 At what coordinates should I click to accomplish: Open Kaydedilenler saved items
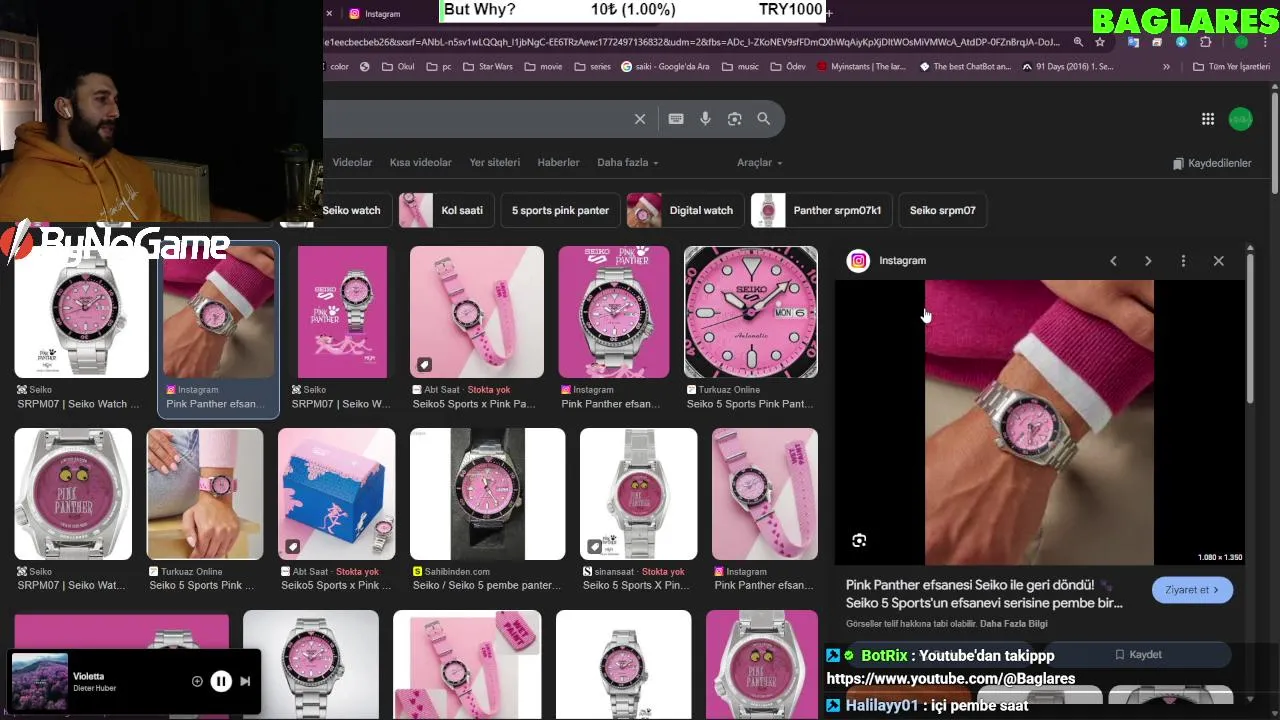click(1212, 163)
